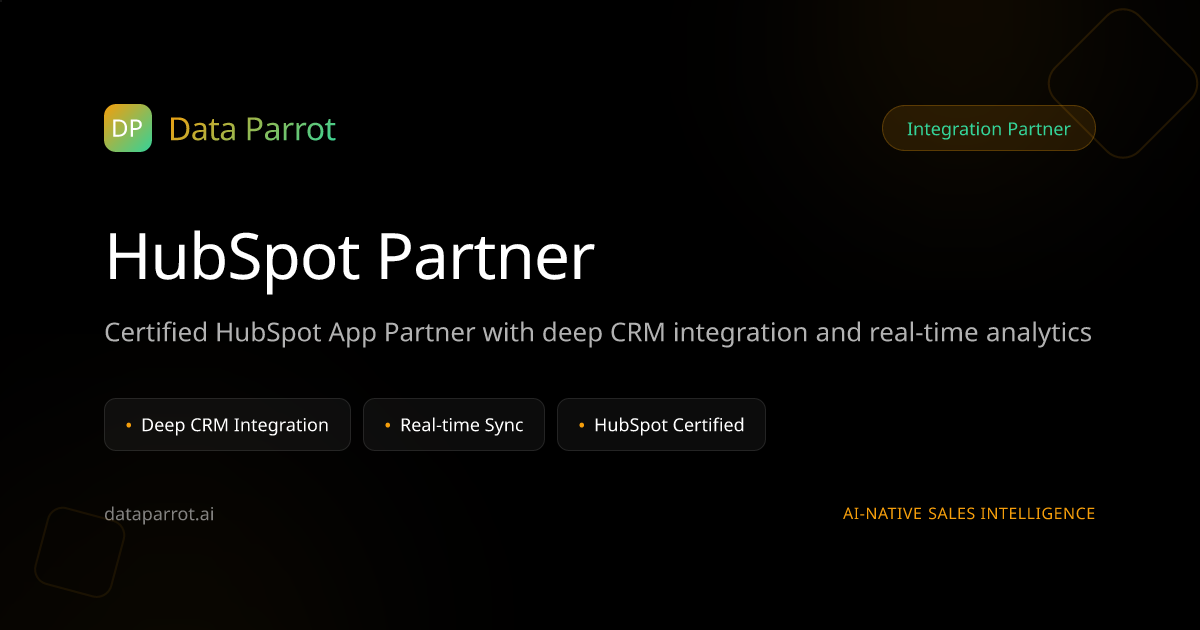This screenshot has width=1200, height=630.
Task: Expand the Deep CRM Integration pill
Action: click(x=227, y=424)
